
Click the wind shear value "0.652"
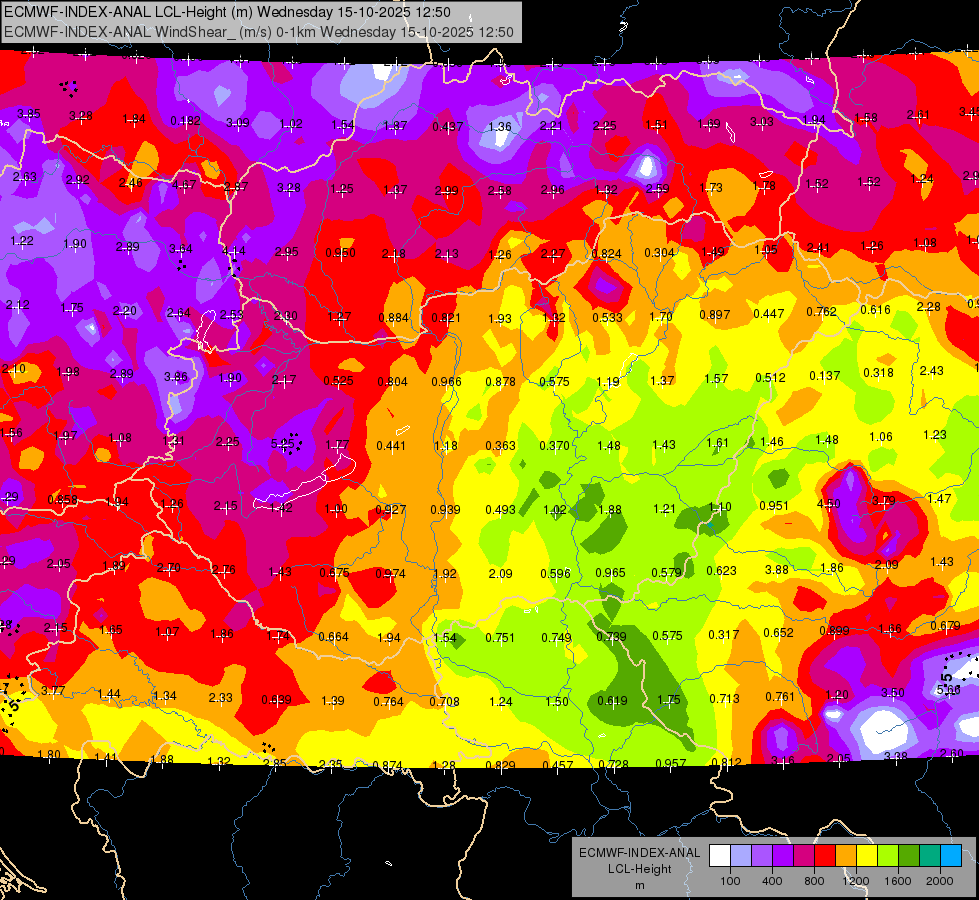pyautogui.click(x=779, y=632)
